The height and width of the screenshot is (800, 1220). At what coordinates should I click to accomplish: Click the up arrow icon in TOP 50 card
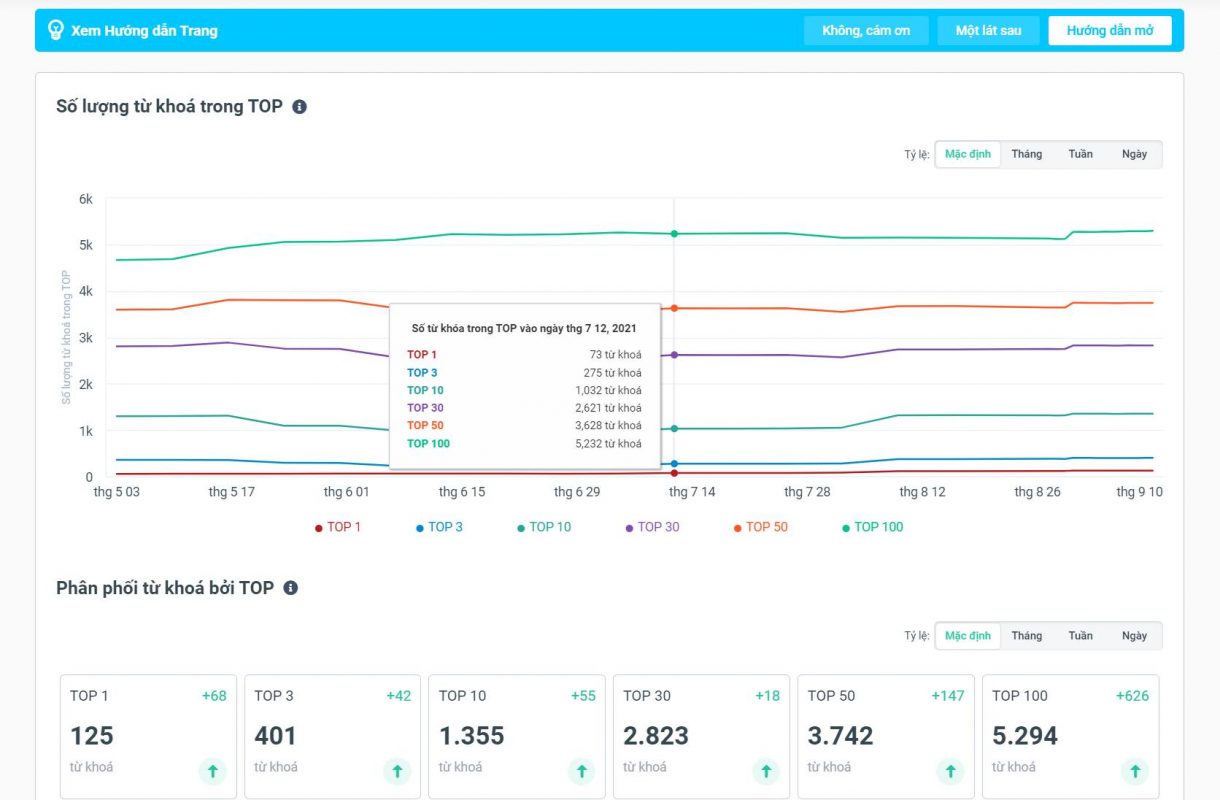(950, 771)
